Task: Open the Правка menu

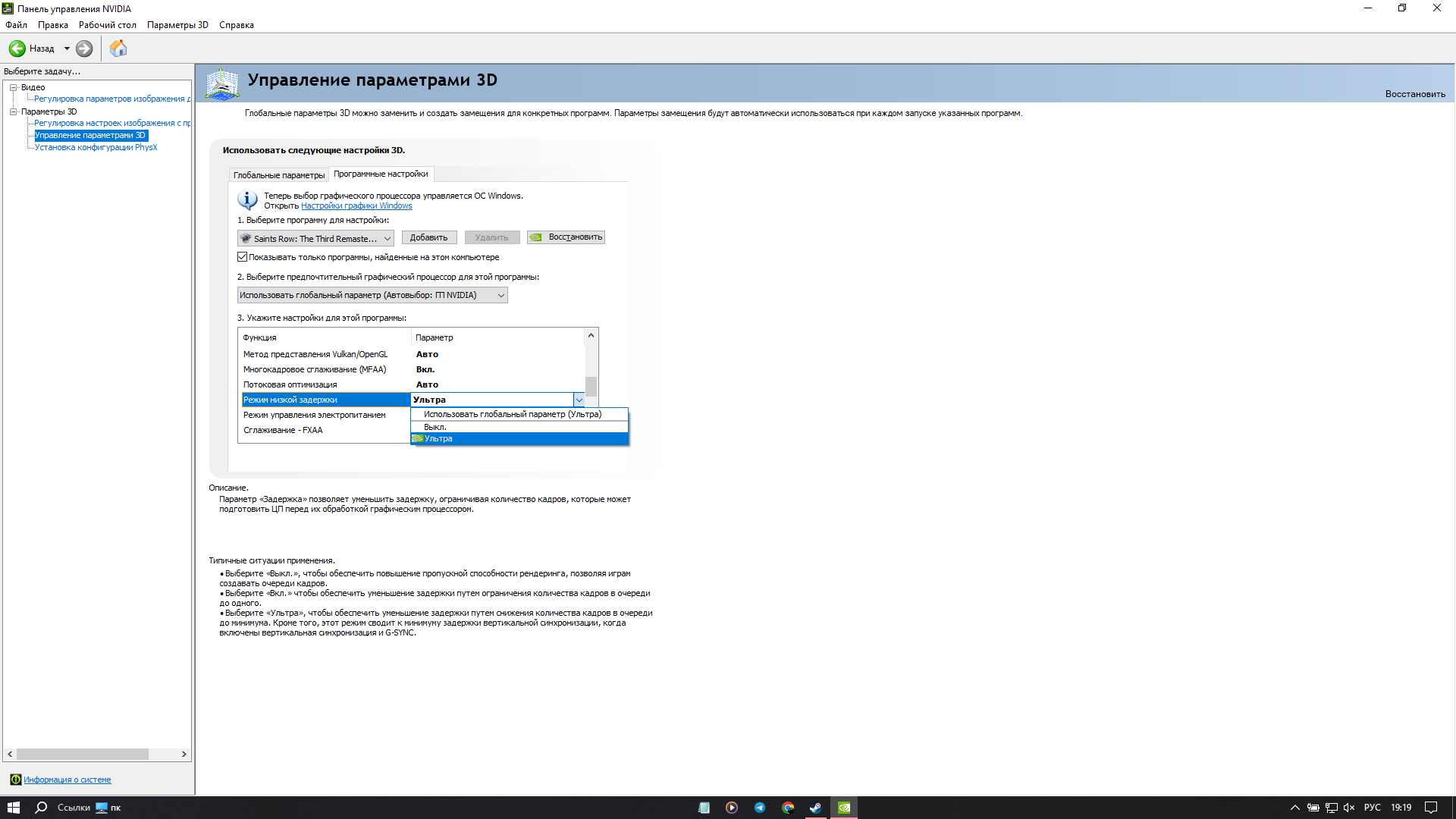Action: click(53, 25)
